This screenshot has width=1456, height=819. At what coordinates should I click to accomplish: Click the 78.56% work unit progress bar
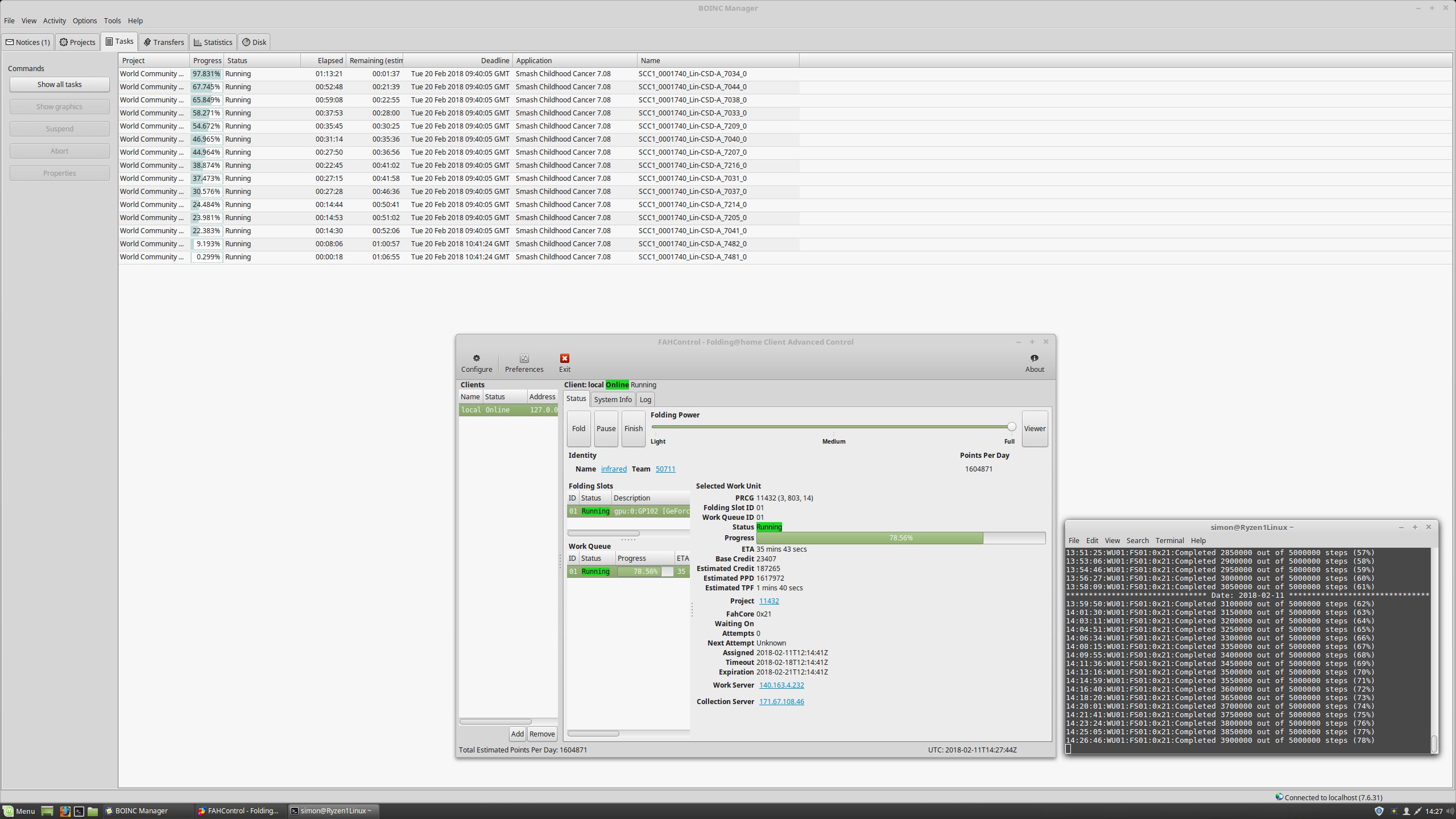pos(900,538)
